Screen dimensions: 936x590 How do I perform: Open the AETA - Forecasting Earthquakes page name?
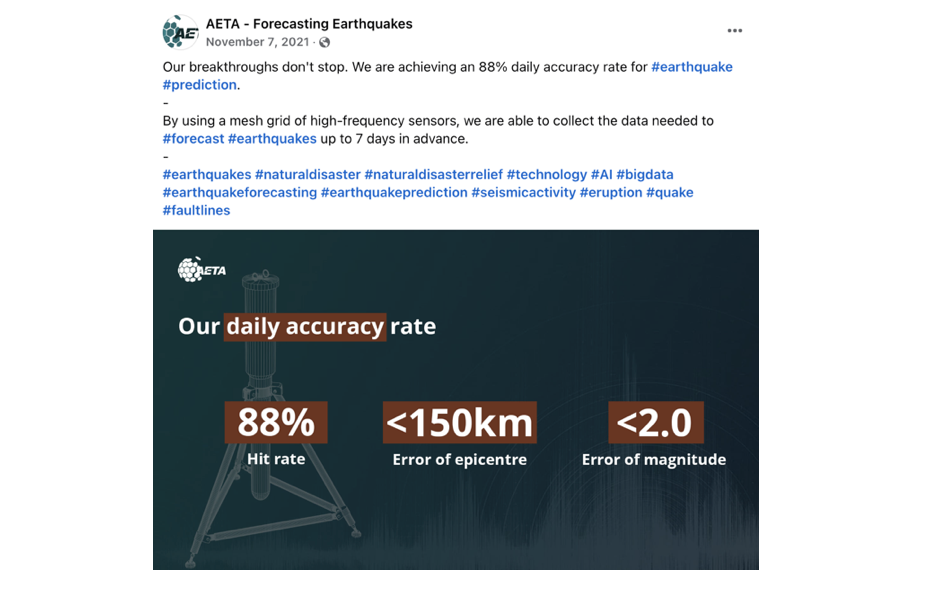(309, 24)
